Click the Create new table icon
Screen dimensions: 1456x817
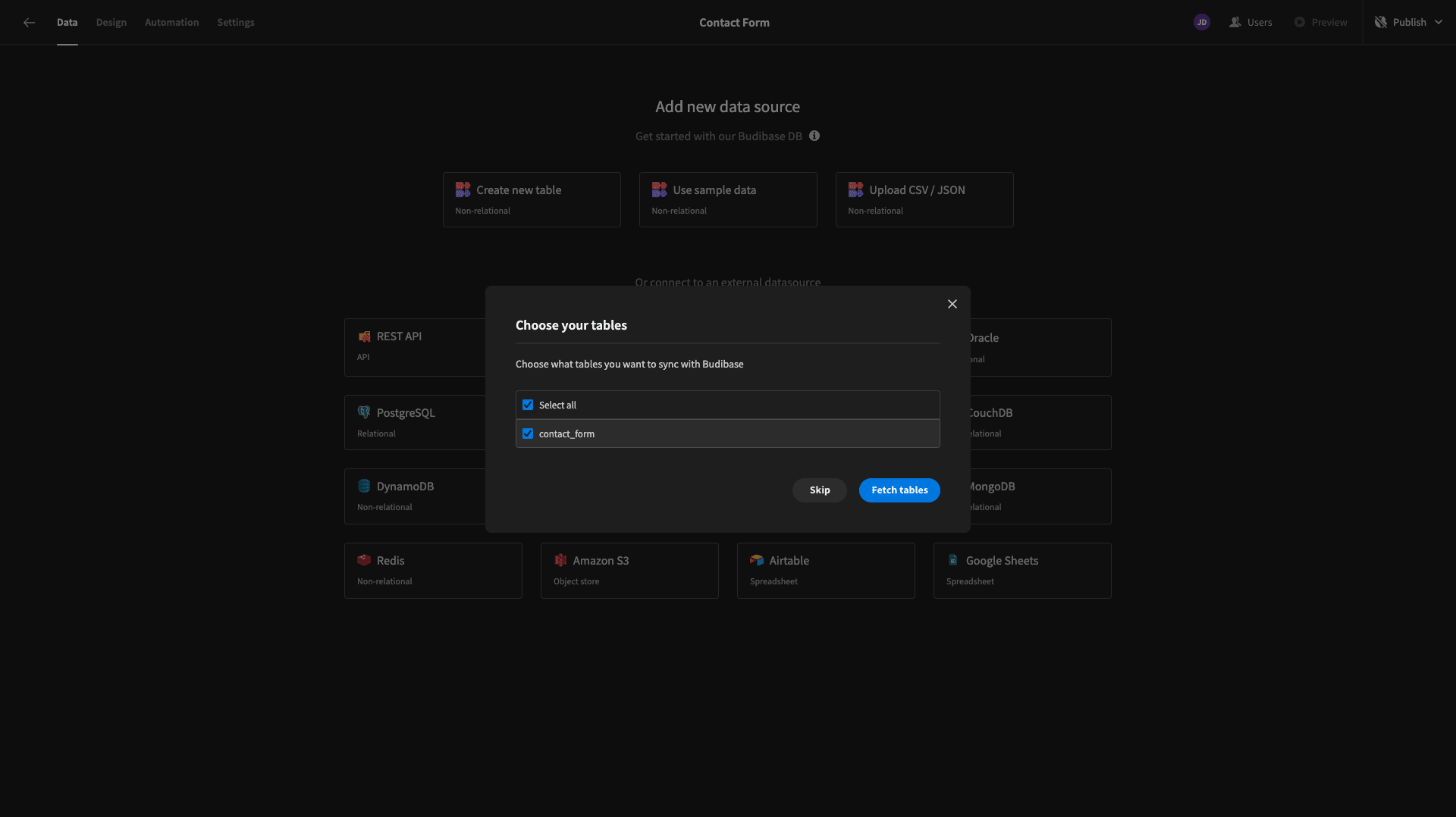[463, 189]
